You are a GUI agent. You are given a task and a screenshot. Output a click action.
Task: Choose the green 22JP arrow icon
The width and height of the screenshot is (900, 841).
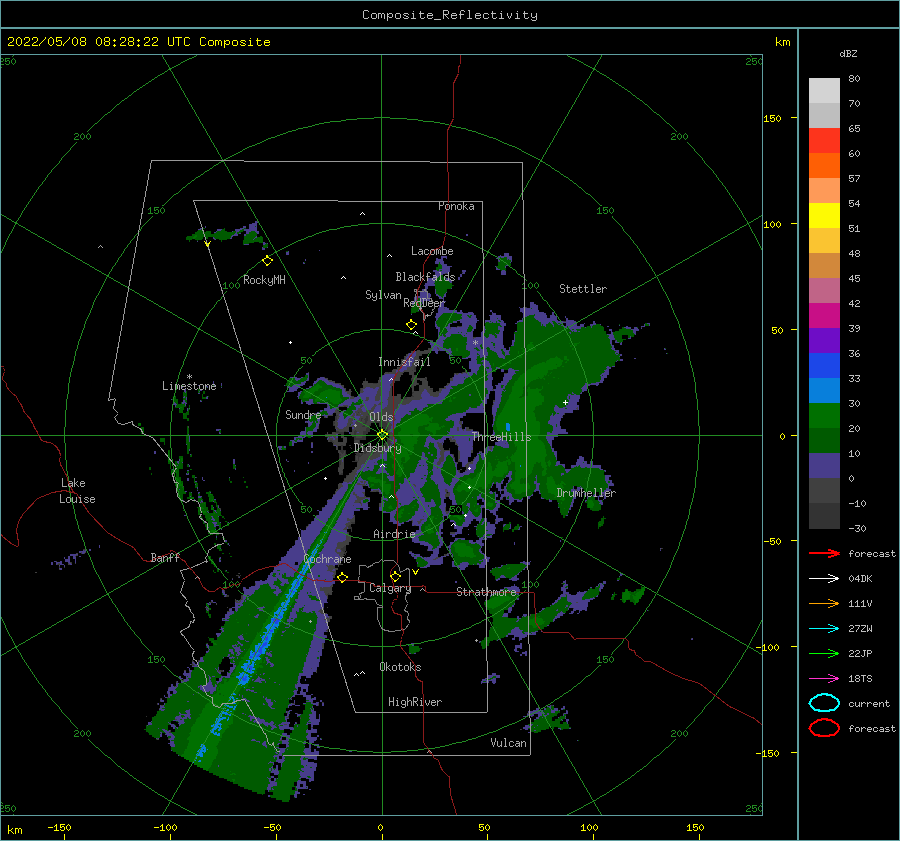pyautogui.click(x=824, y=653)
